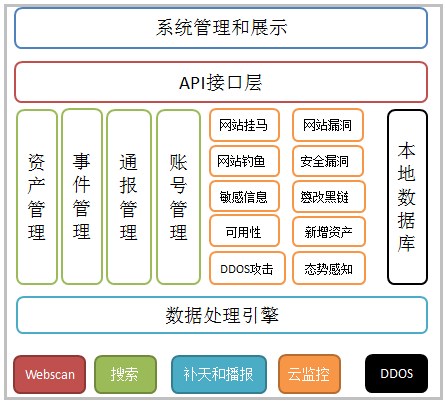The image size is (445, 402).
Task: Choose the 可用性 module
Action: point(244,231)
